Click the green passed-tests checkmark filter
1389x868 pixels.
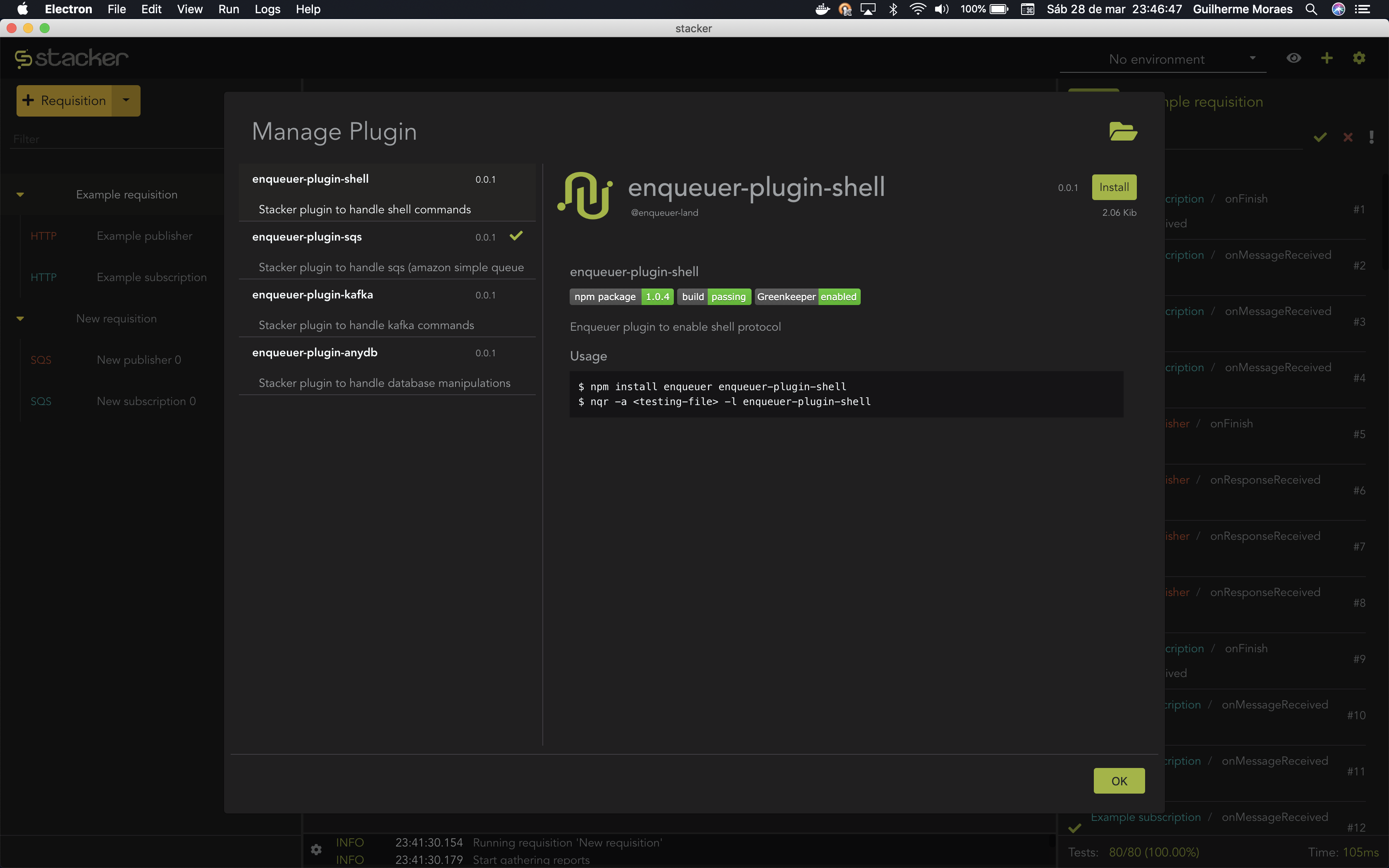(x=1320, y=137)
